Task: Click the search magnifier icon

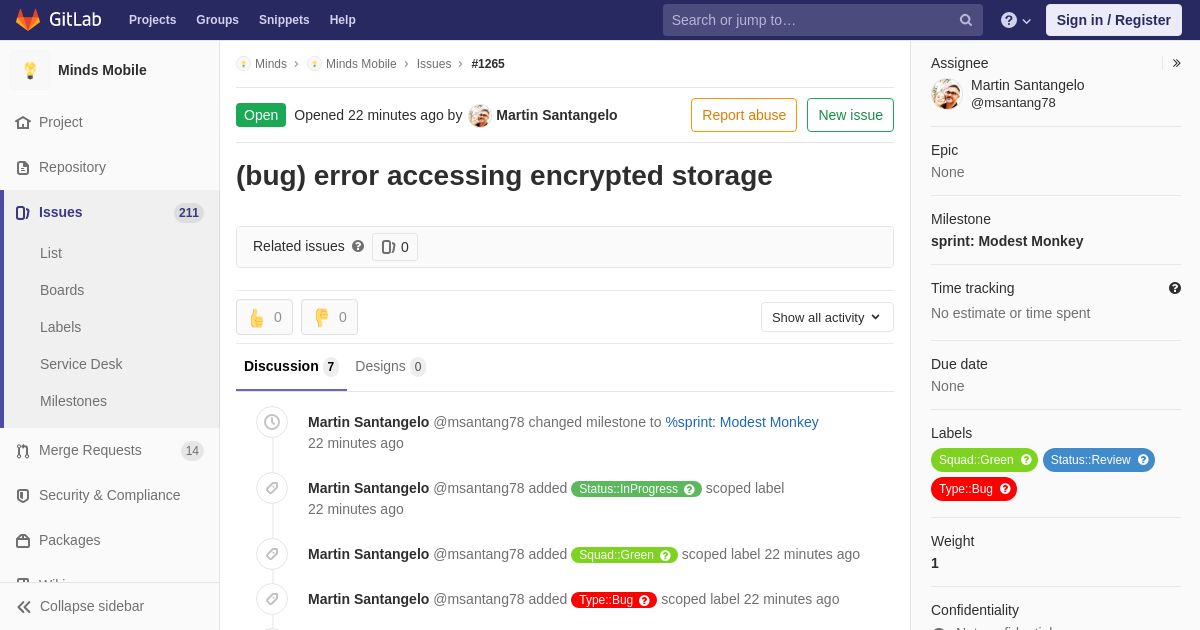Action: [966, 20]
